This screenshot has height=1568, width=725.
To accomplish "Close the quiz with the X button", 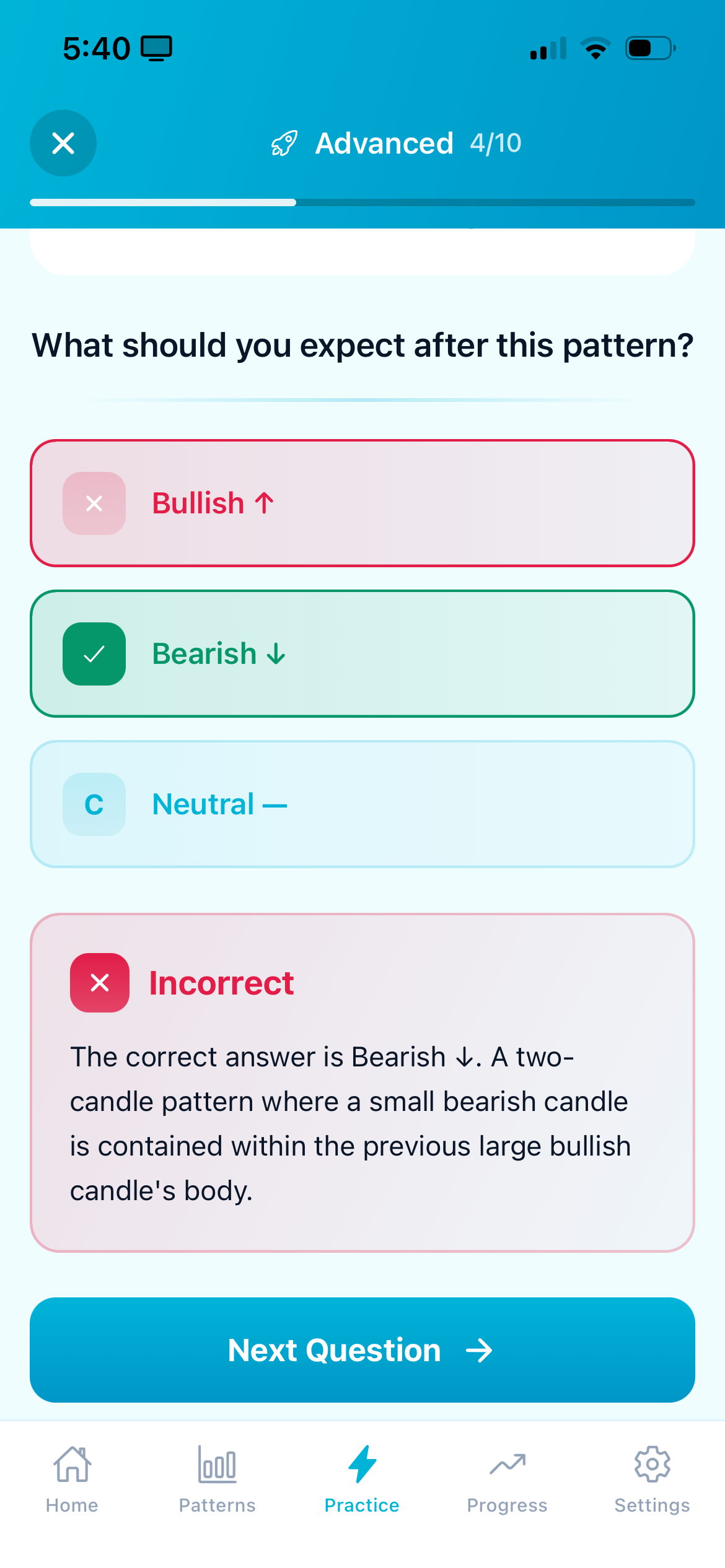I will 63,143.
